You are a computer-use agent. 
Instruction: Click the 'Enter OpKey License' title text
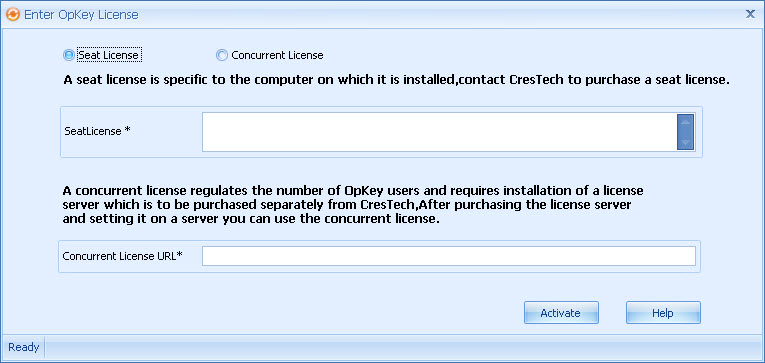(81, 15)
